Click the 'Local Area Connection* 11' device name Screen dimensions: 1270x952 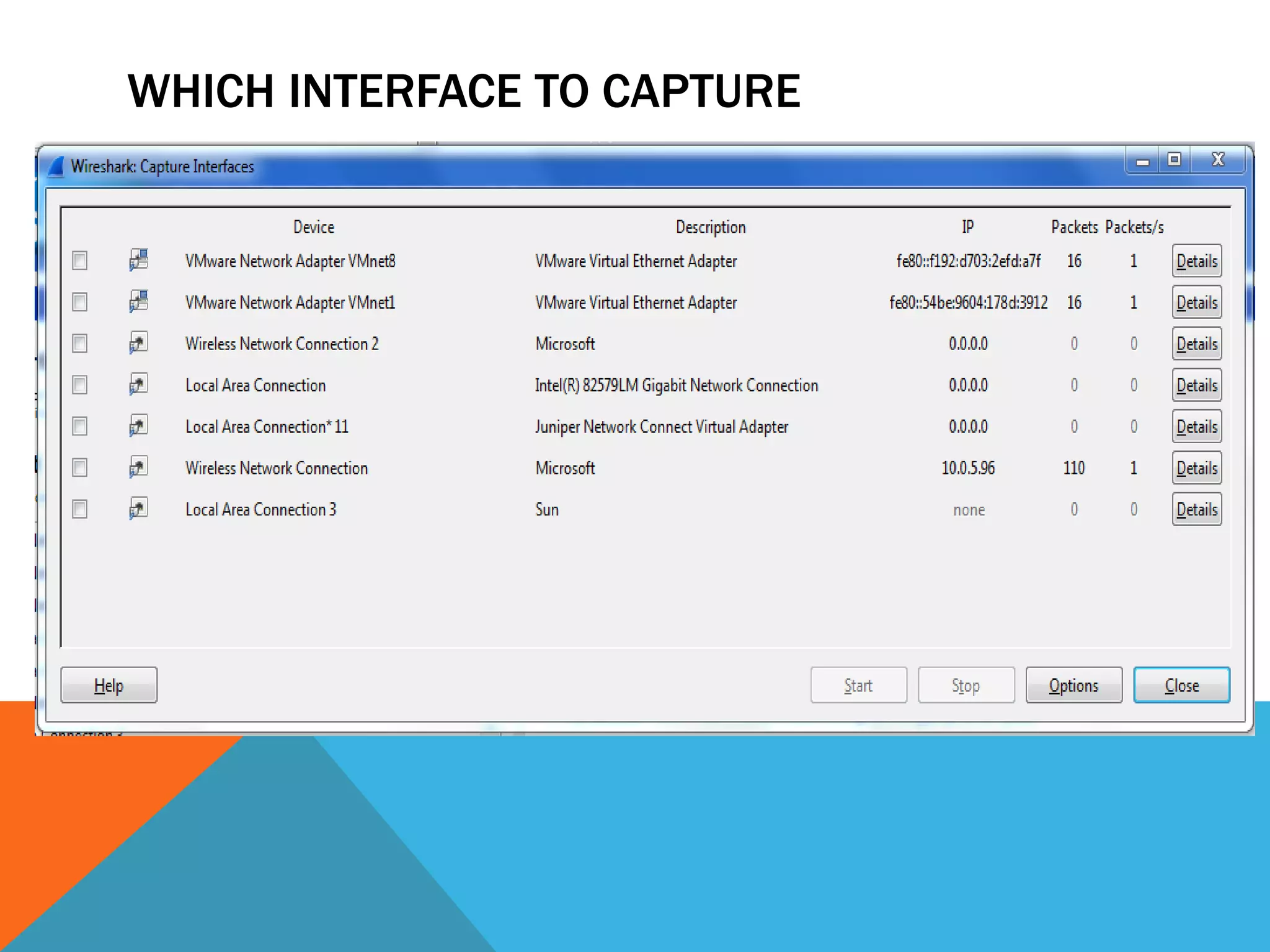point(267,427)
